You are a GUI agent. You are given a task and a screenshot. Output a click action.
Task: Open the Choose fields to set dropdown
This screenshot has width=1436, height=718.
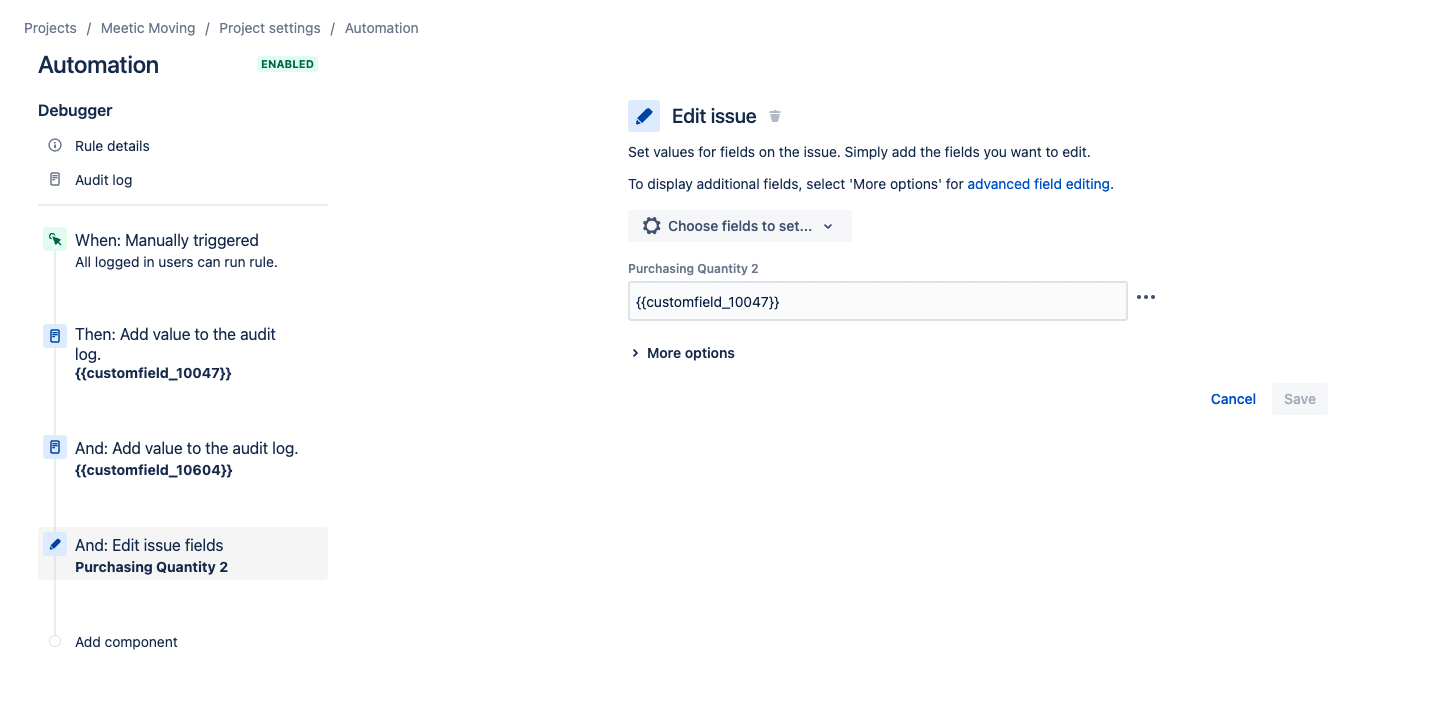[740, 226]
